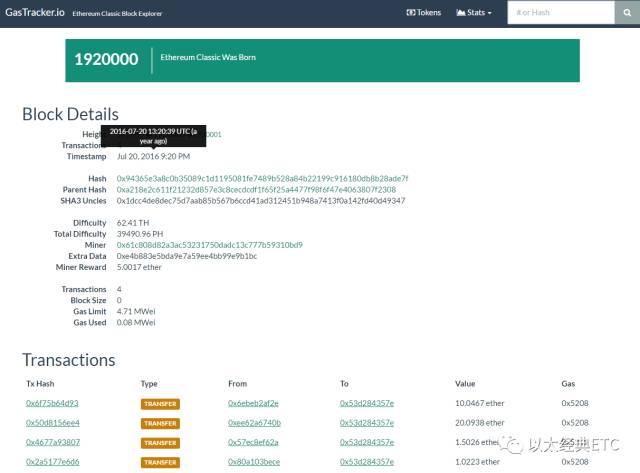Viewport: 640px width, 473px height.
Task: Select value '1.0223 ether'
Action: (x=477, y=462)
